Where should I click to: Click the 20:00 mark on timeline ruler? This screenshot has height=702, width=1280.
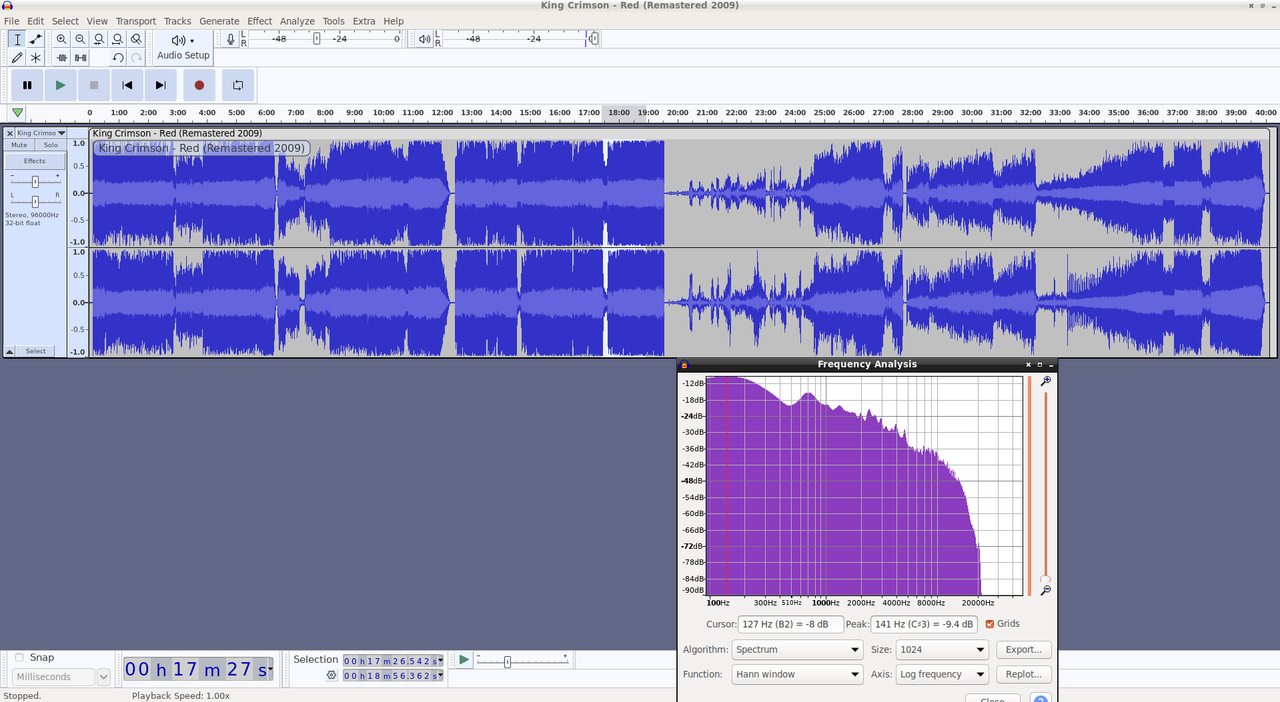(677, 113)
